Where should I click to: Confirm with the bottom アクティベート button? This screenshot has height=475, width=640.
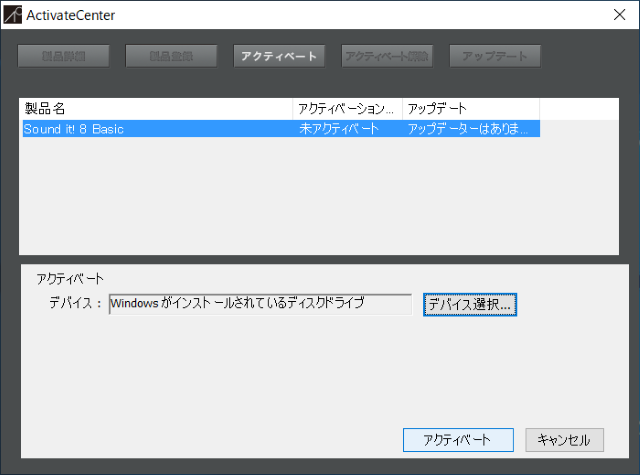[458, 440]
